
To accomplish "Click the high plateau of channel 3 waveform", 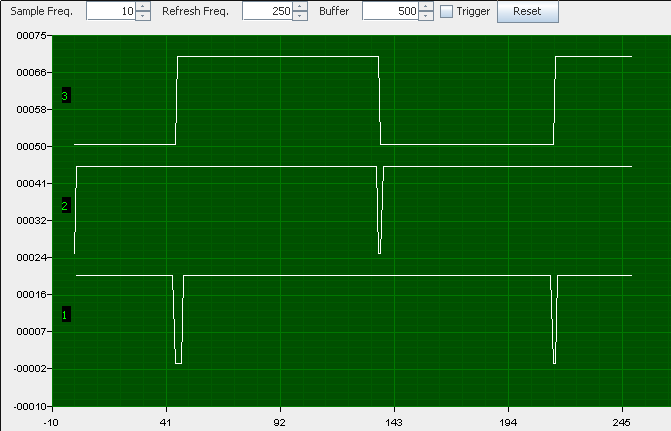I will pos(278,56).
